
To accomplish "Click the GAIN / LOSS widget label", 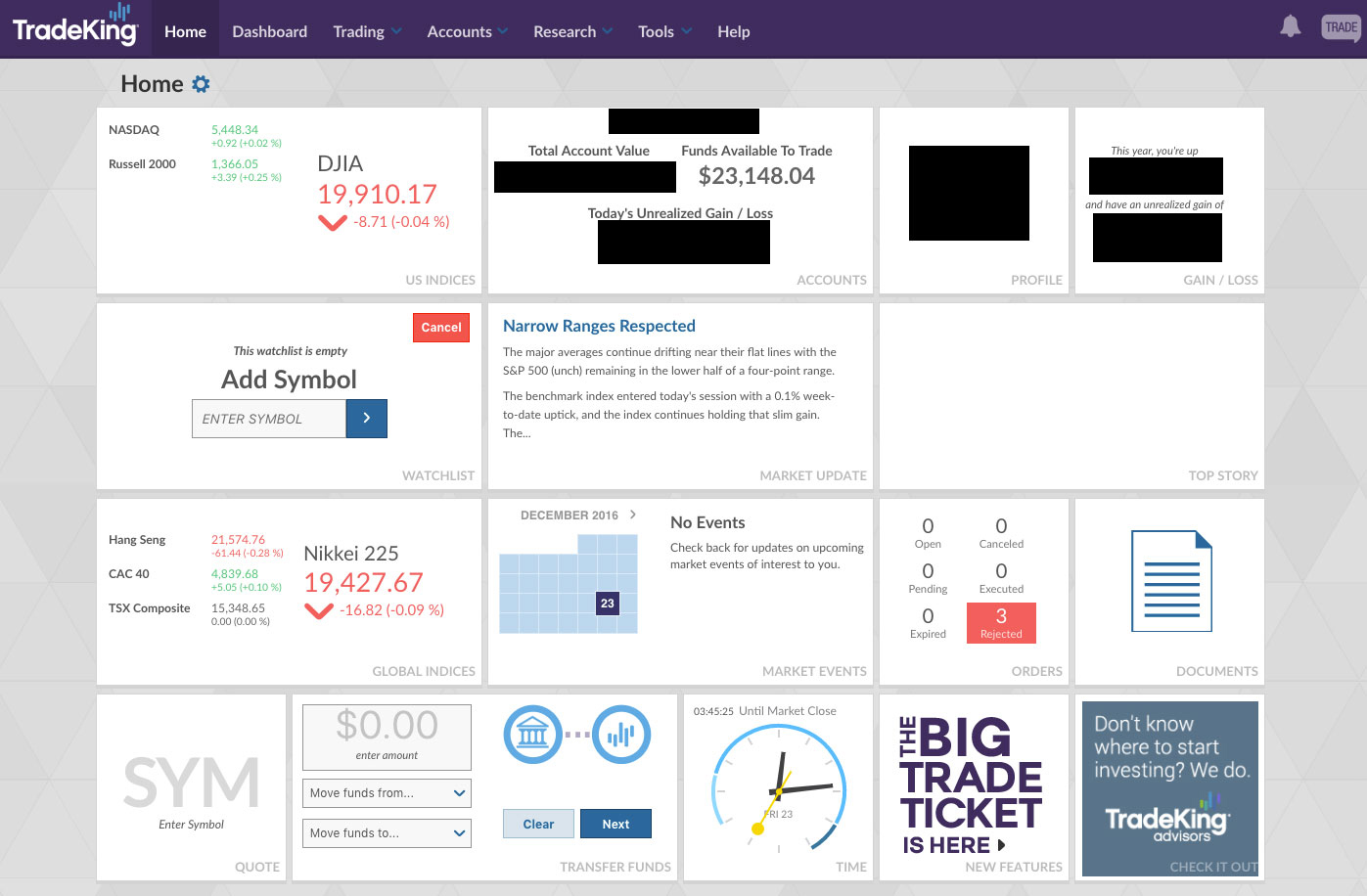I will pos(1220,280).
